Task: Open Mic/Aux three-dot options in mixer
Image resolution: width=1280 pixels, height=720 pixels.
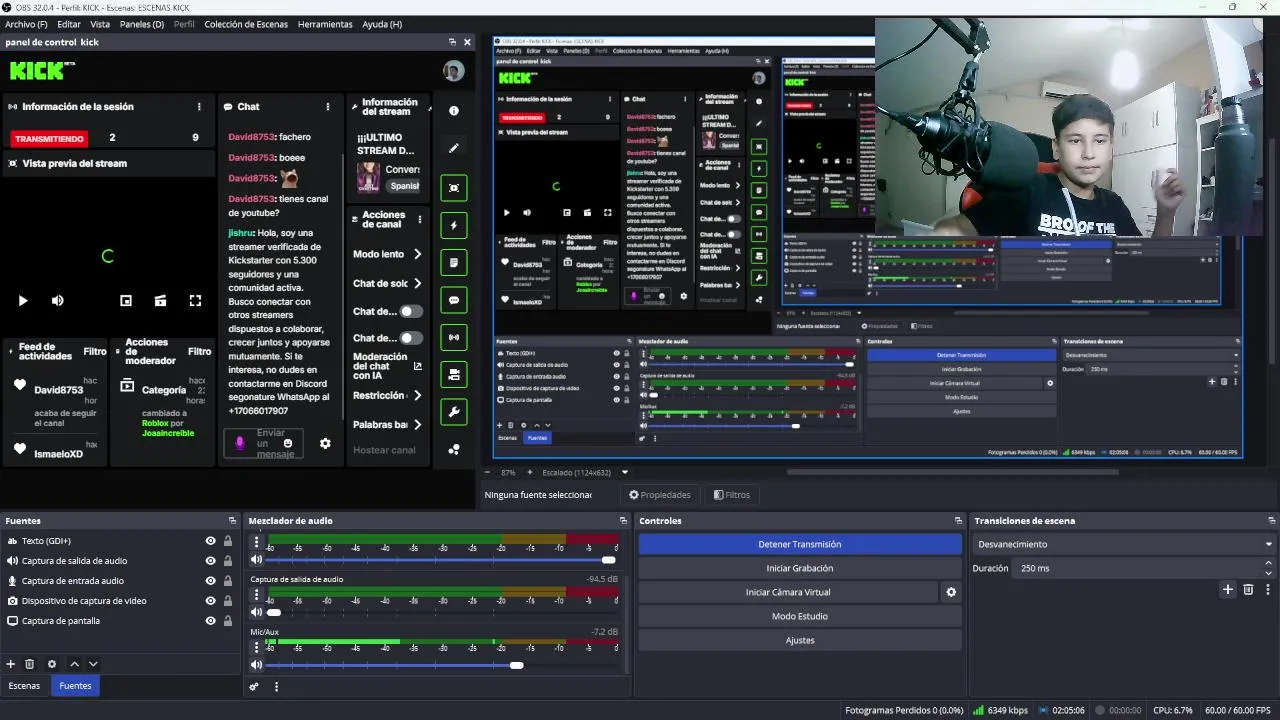Action: [x=256, y=647]
